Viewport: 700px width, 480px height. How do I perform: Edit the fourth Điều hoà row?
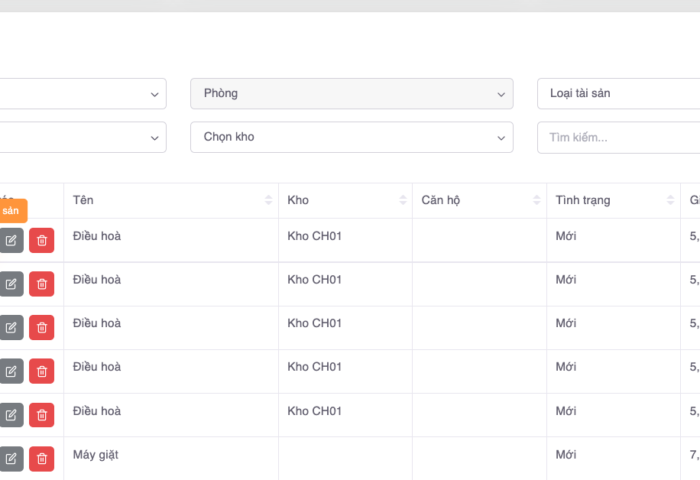click(x=11, y=371)
